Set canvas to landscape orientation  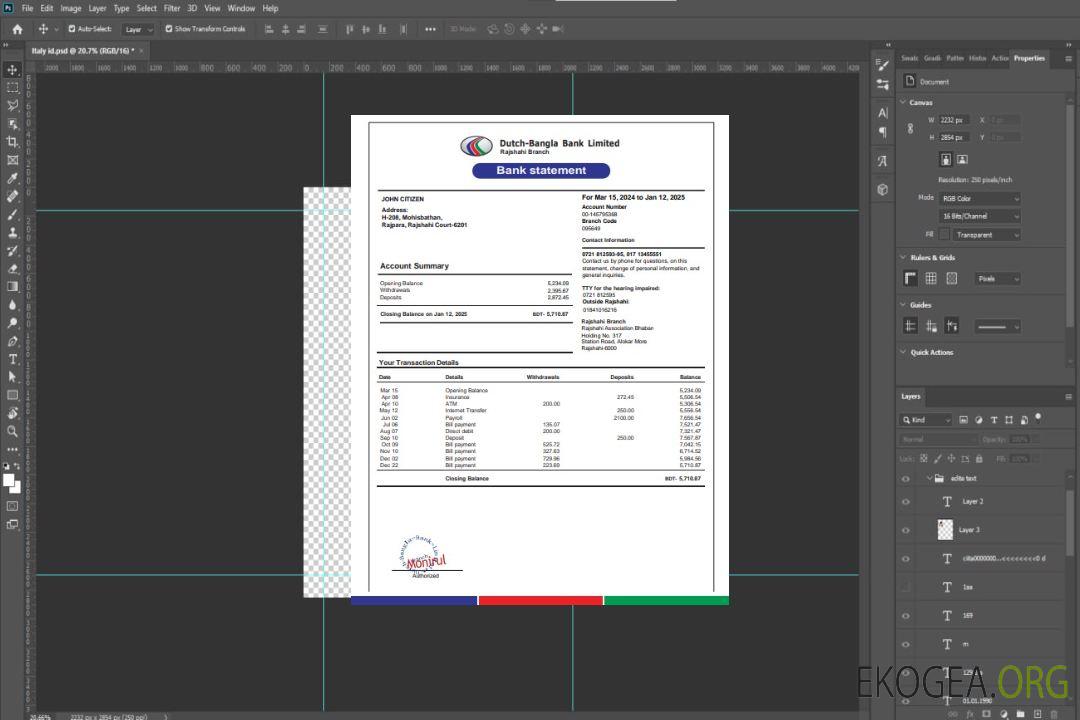pyautogui.click(x=962, y=159)
